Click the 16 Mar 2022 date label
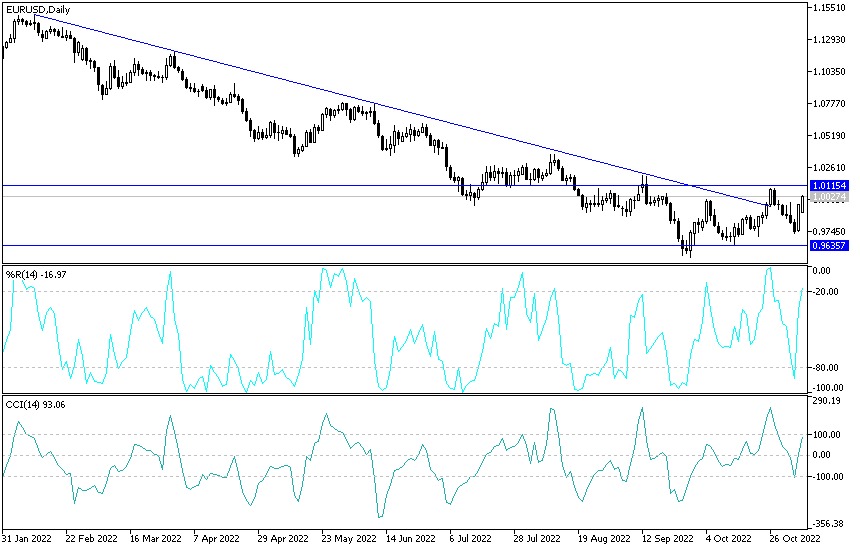This screenshot has width=860, height=550. pos(156,538)
